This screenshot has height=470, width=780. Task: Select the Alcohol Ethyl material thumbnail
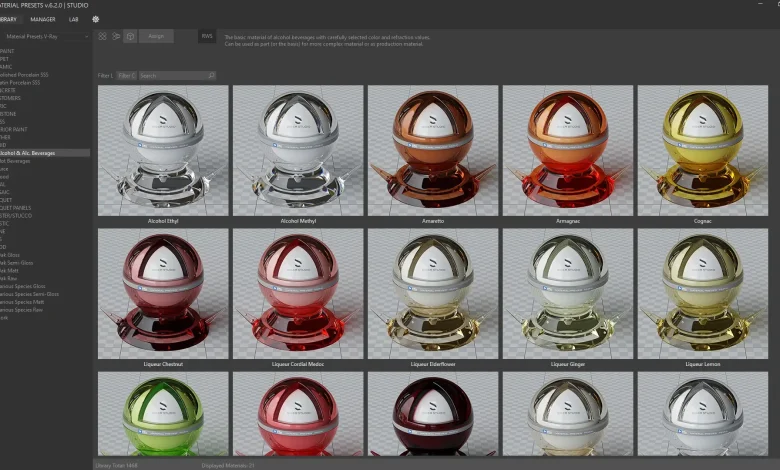pos(163,151)
